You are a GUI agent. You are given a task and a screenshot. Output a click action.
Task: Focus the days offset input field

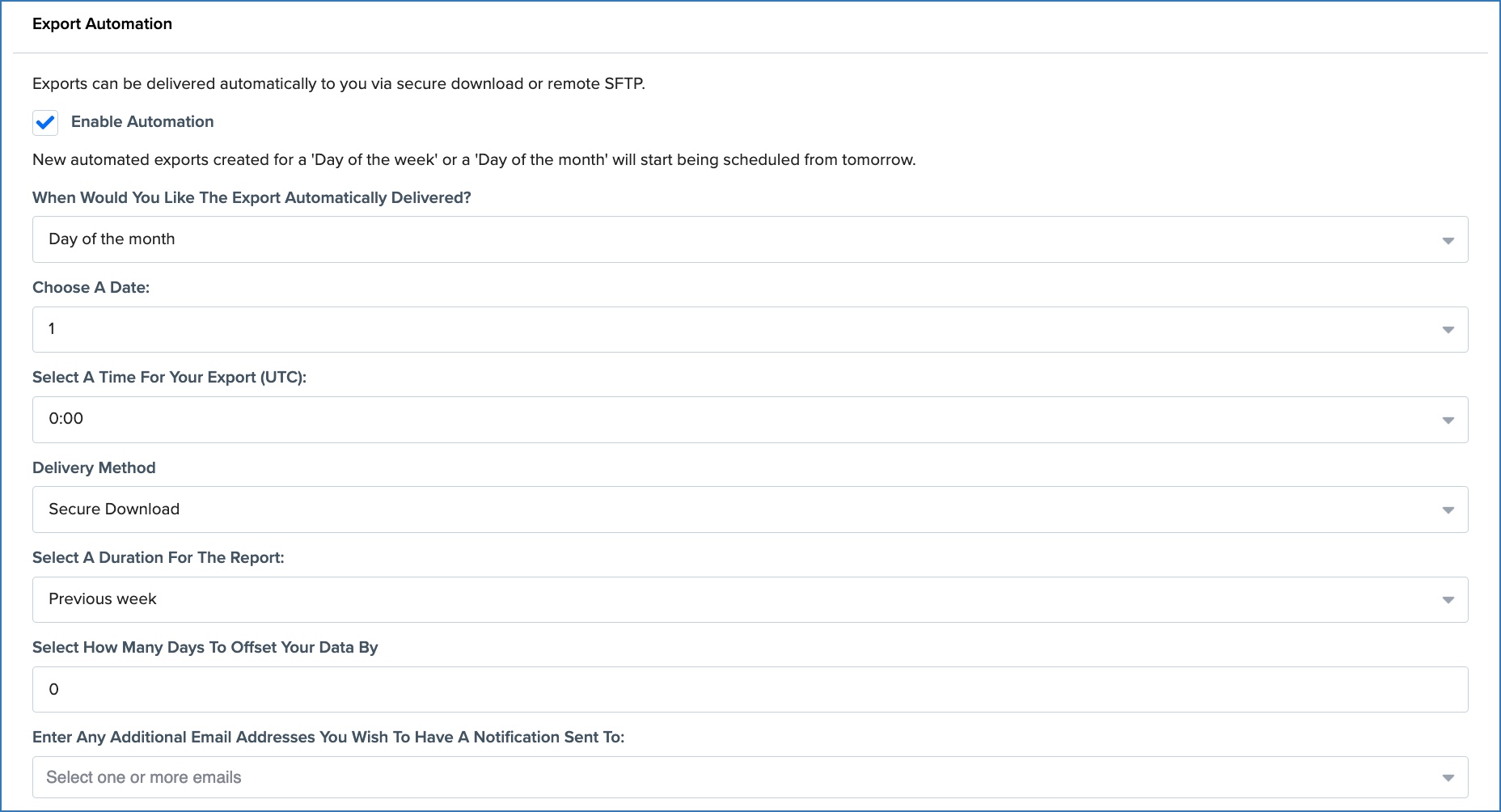728,689
